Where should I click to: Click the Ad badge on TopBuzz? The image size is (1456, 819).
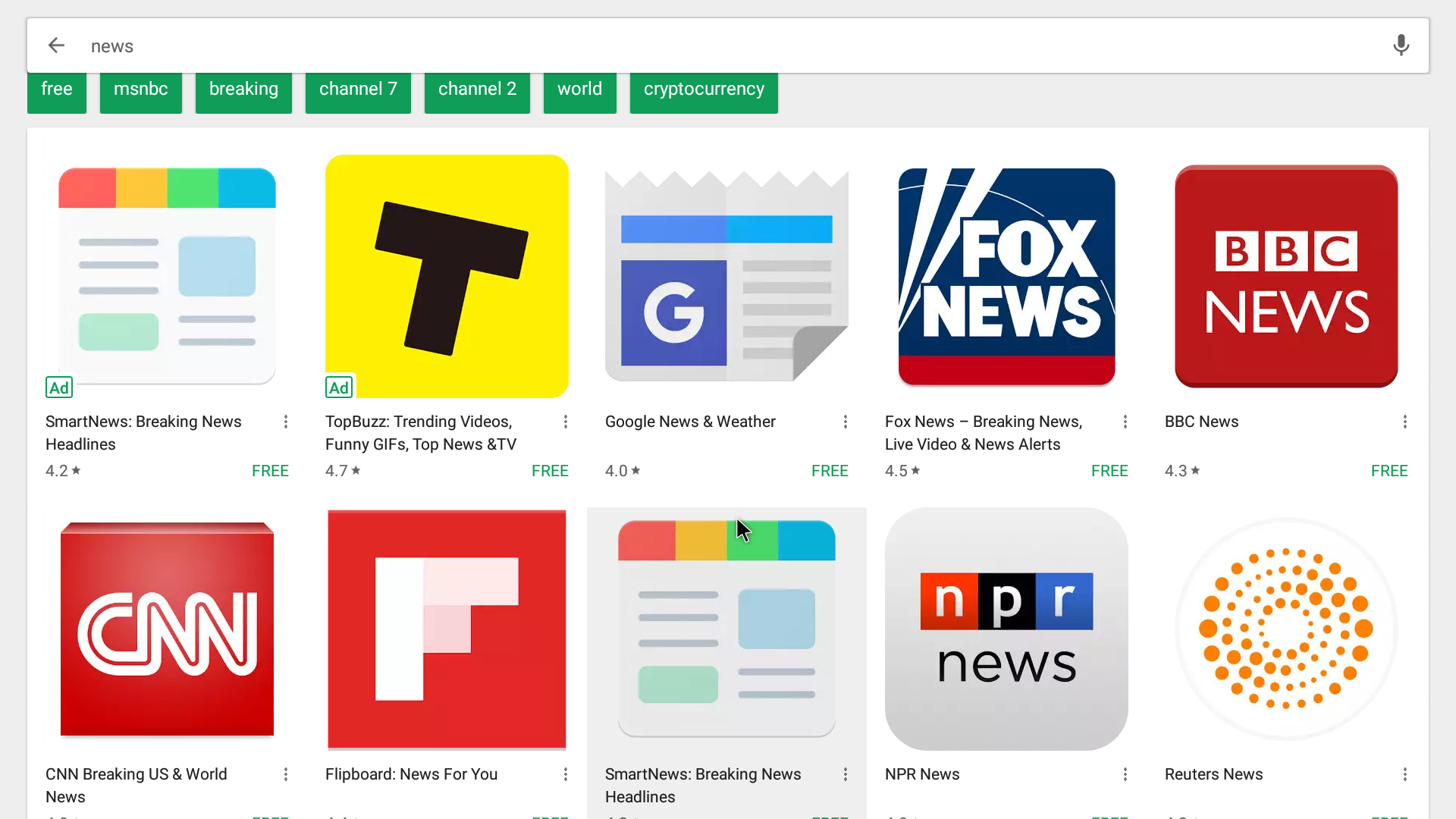tap(339, 388)
